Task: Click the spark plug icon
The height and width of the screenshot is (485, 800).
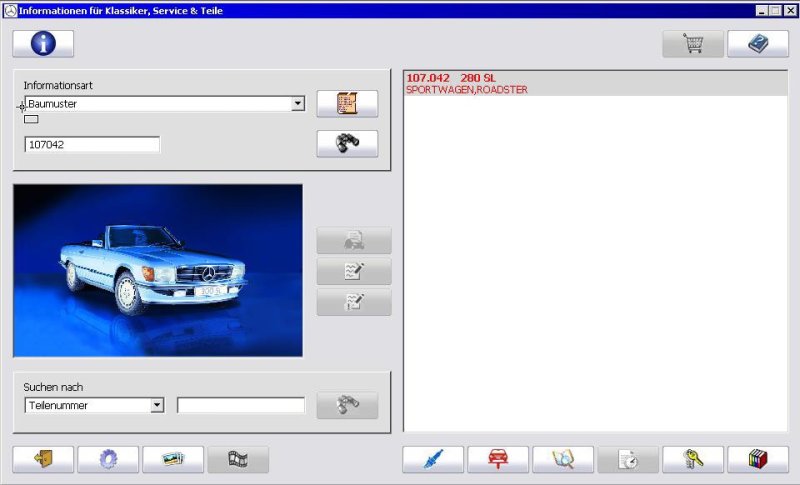Action: (433, 460)
